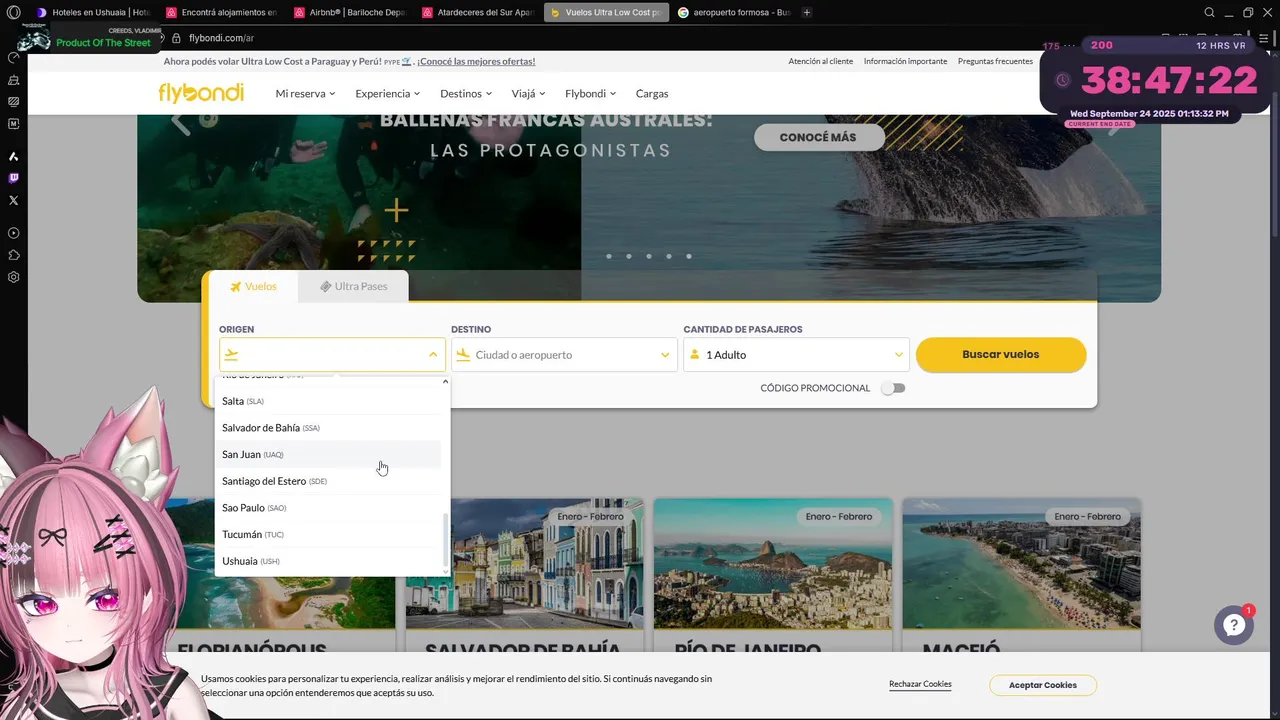Click the browser search magnifier icon
The image size is (1280, 720).
(x=1209, y=12)
